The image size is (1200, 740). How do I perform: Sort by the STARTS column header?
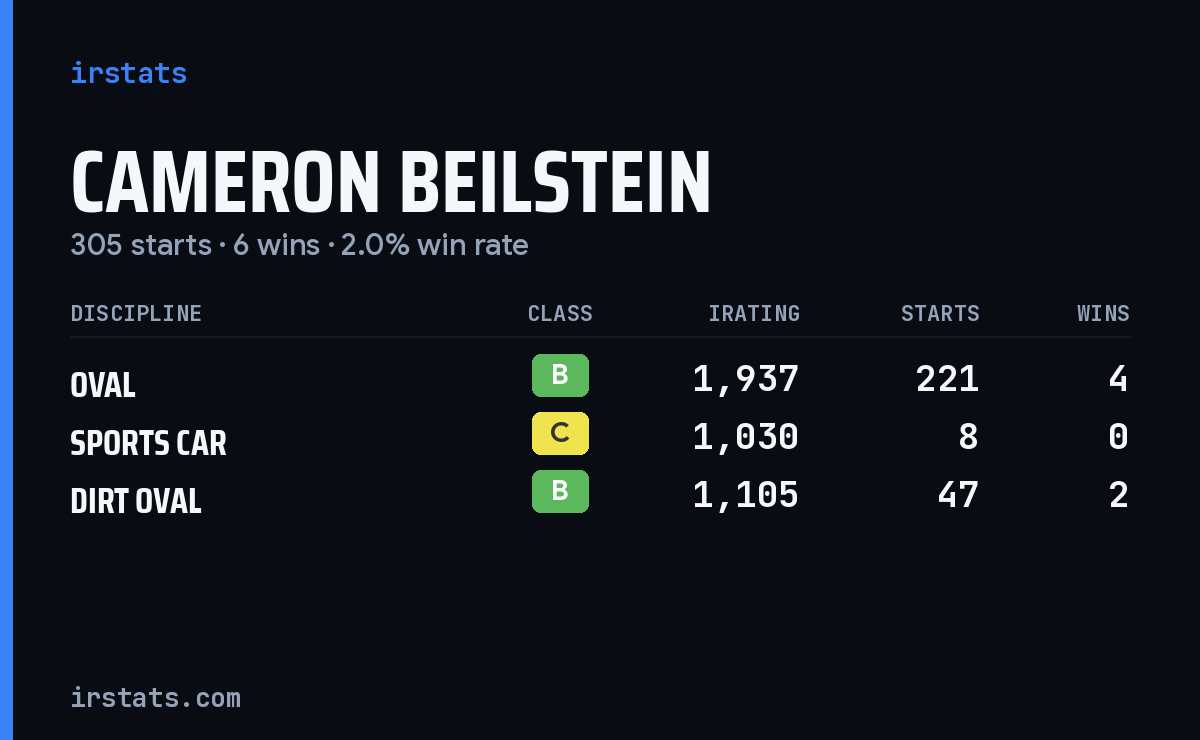(940, 314)
